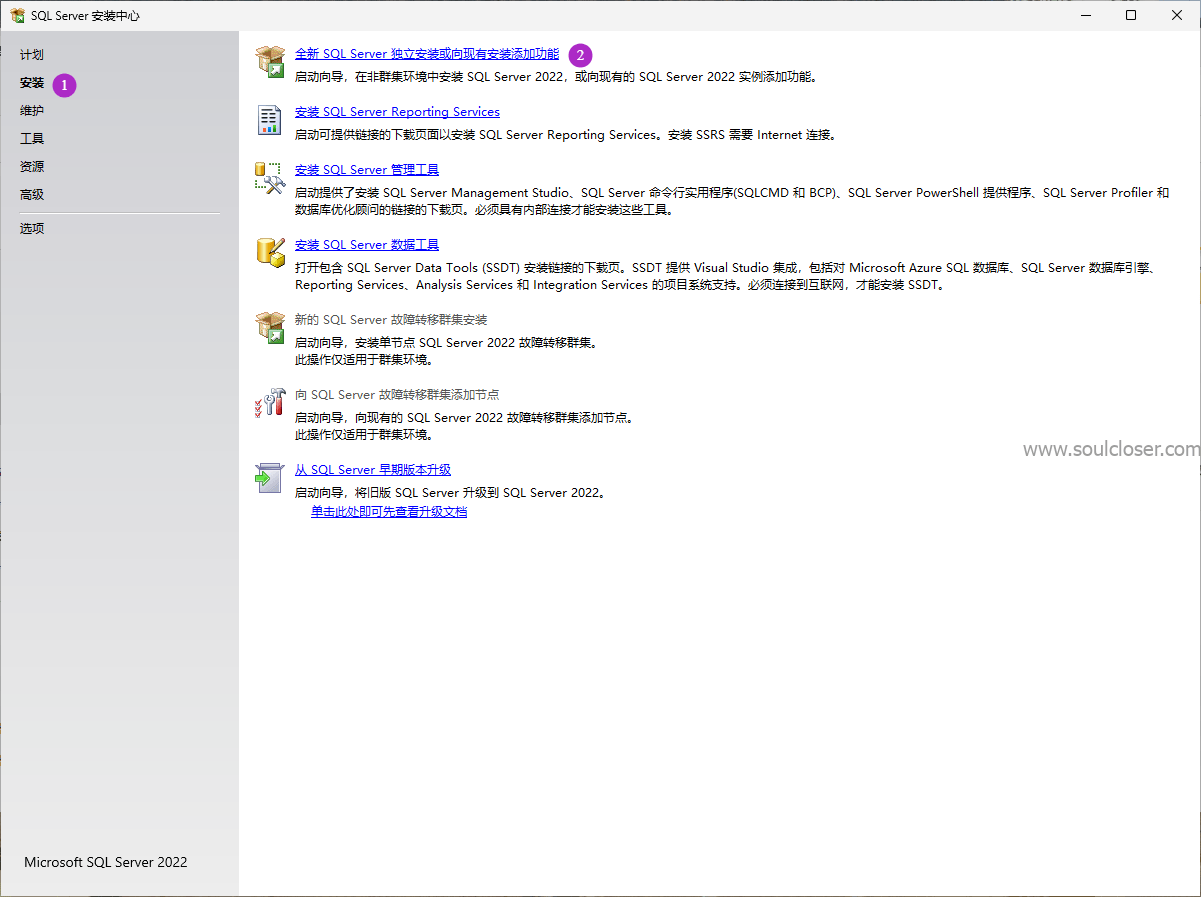Viewport: 1201px width, 897px height.
Task: Open 选项 in the sidebar
Action: [32, 229]
